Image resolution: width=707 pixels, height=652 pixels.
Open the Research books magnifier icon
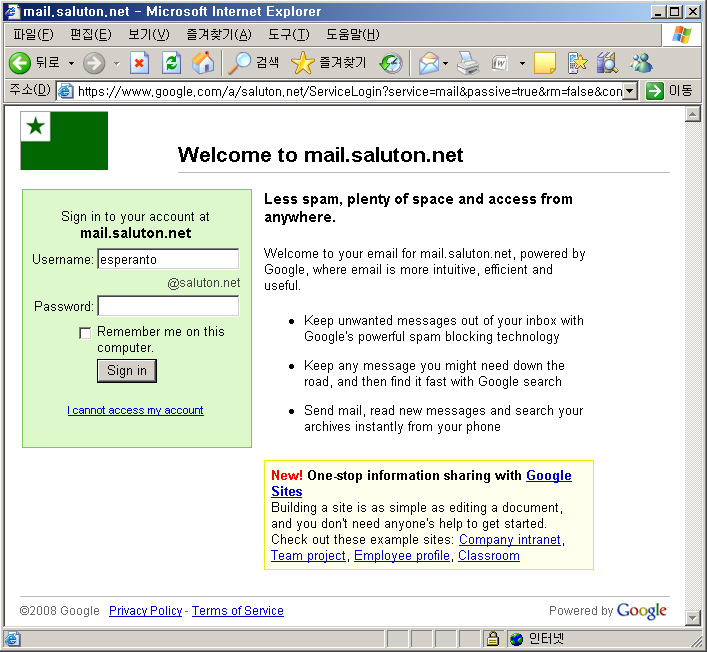[x=607, y=63]
